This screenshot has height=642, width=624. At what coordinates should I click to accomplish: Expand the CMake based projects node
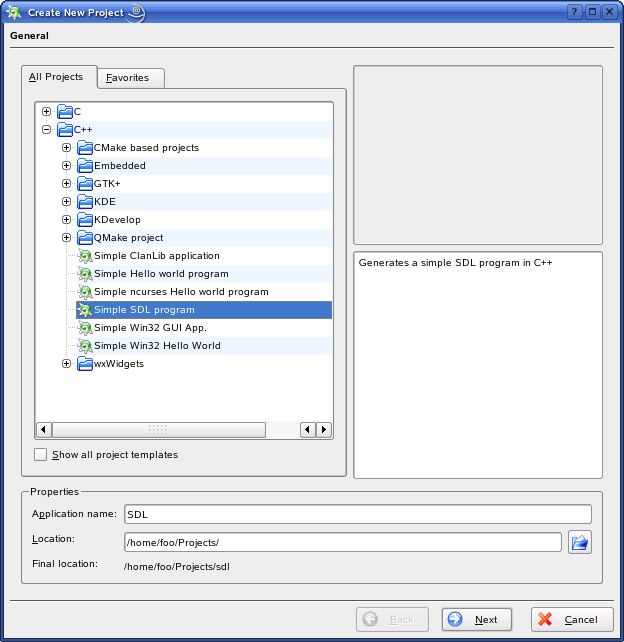point(66,147)
